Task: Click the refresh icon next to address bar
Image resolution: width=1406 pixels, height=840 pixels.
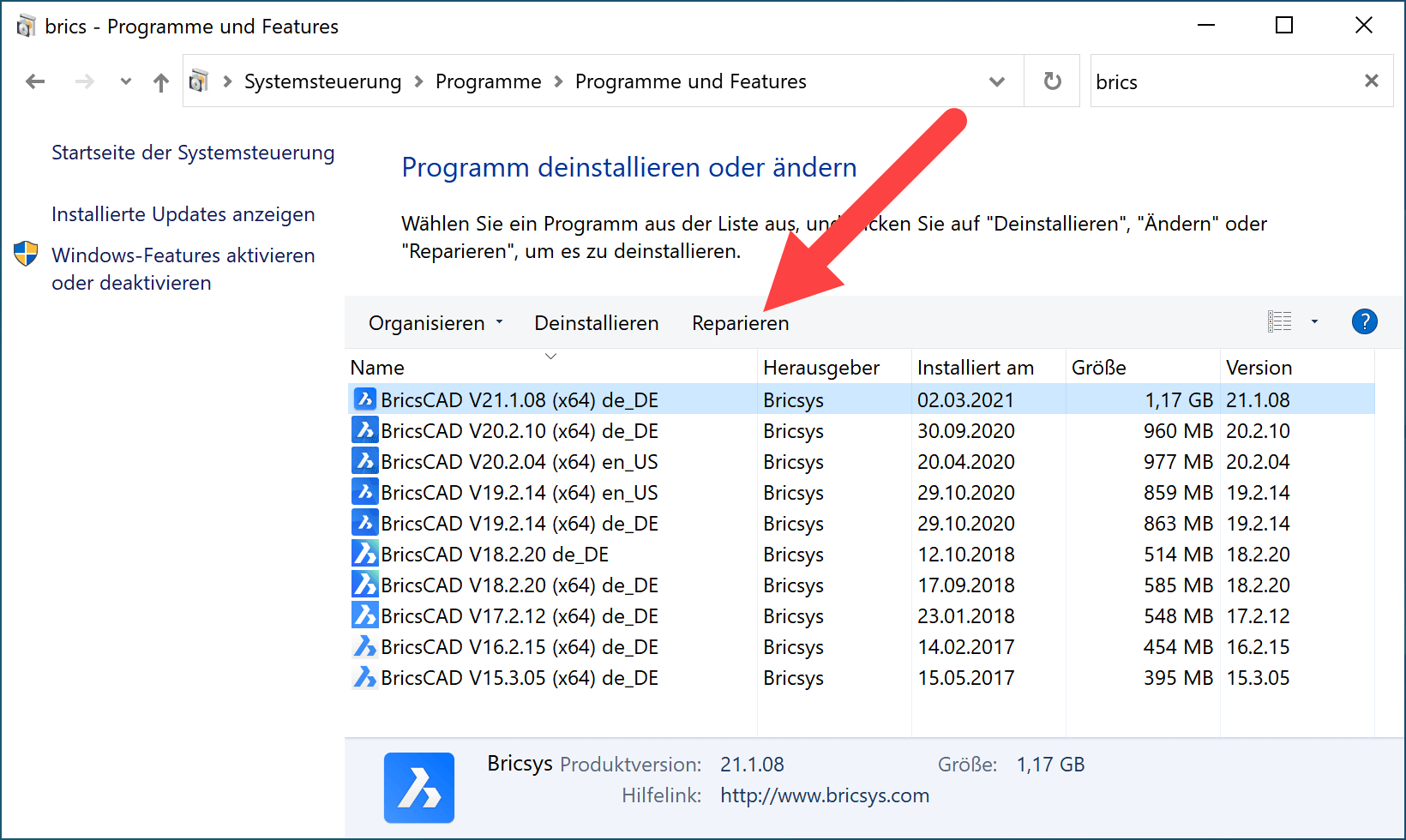Action: [x=1052, y=81]
